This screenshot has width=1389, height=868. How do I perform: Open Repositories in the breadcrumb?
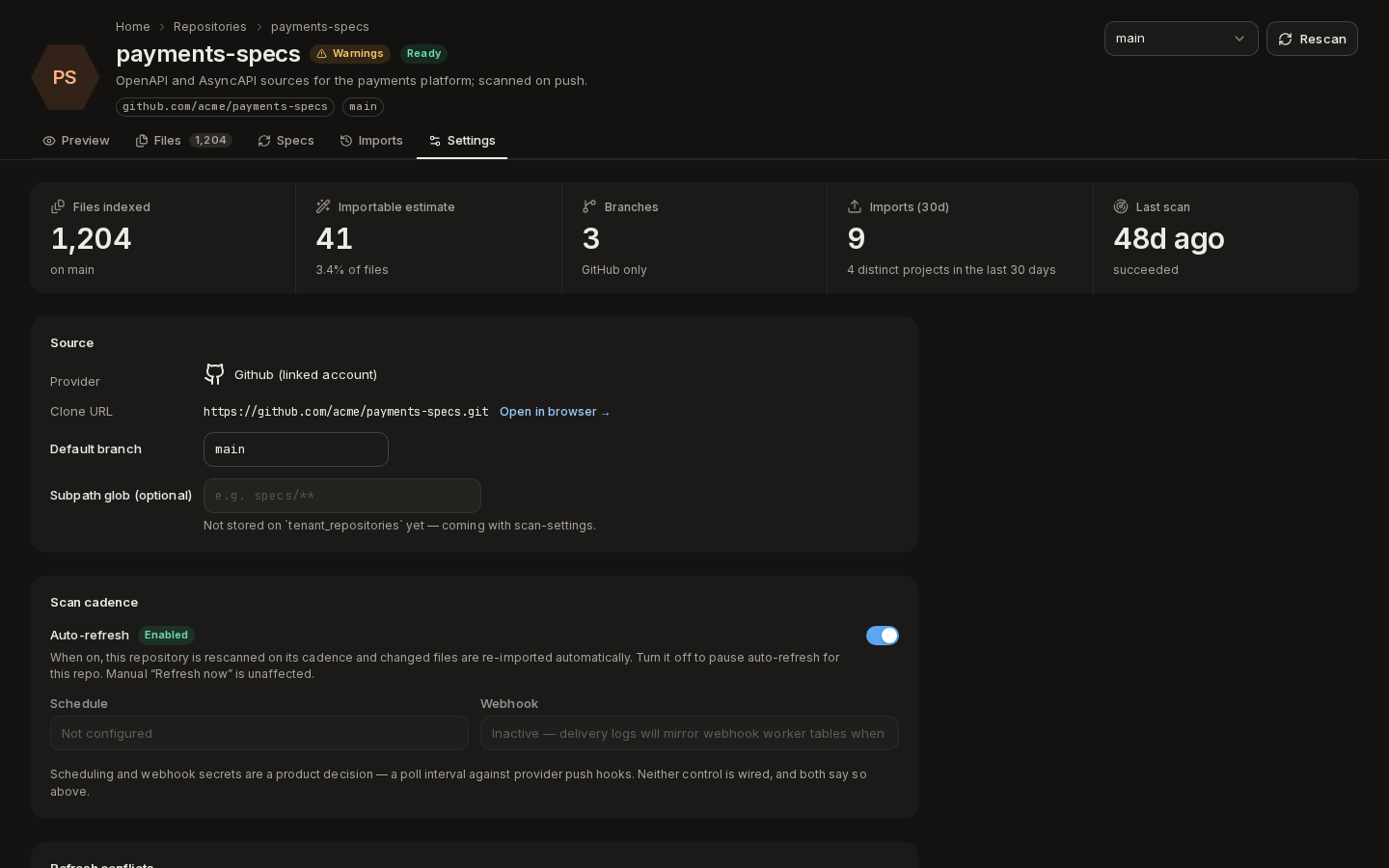(x=210, y=27)
